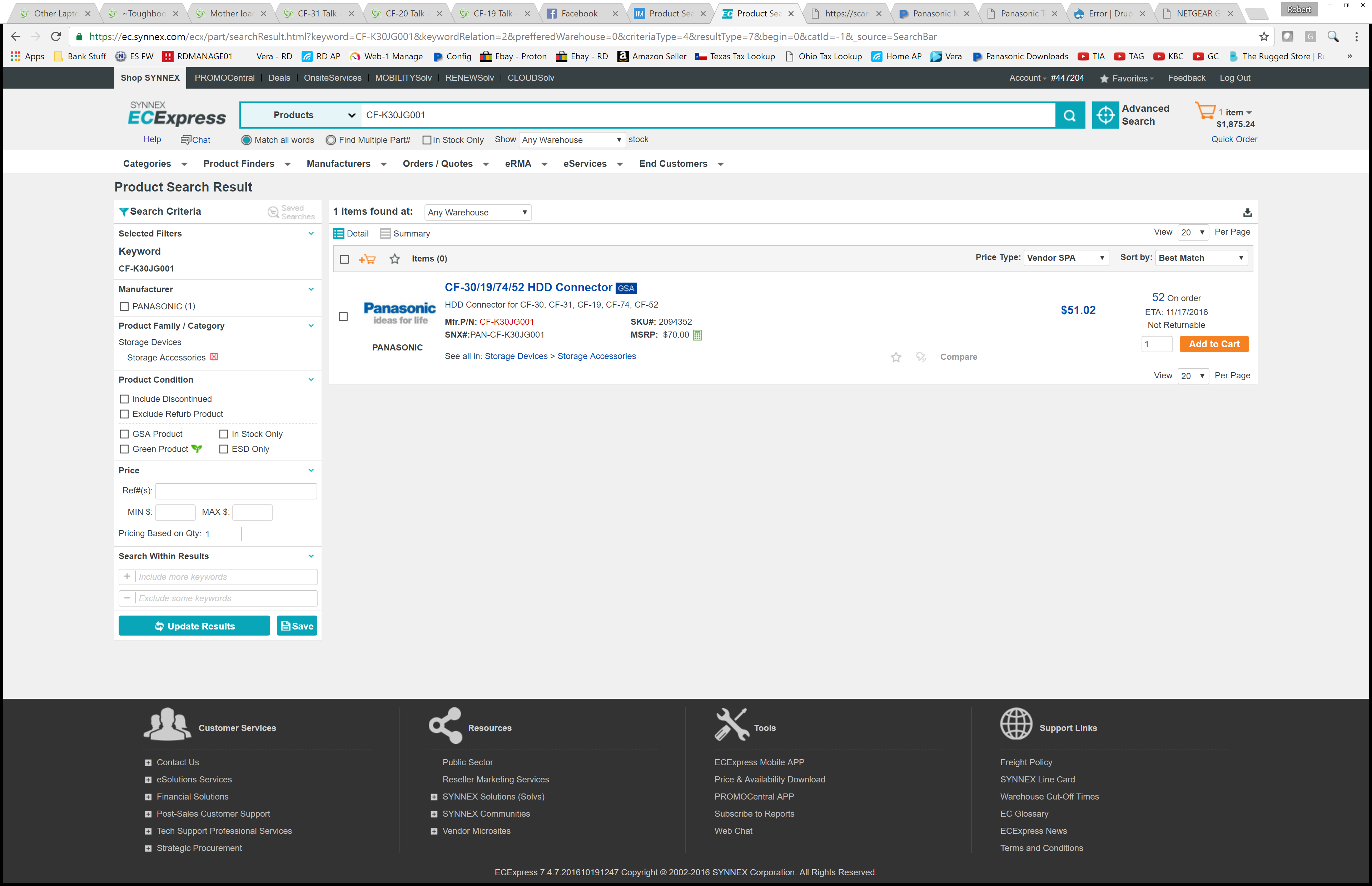The height and width of the screenshot is (886, 1372).
Task: Star the HDD Connector product
Action: tap(896, 357)
